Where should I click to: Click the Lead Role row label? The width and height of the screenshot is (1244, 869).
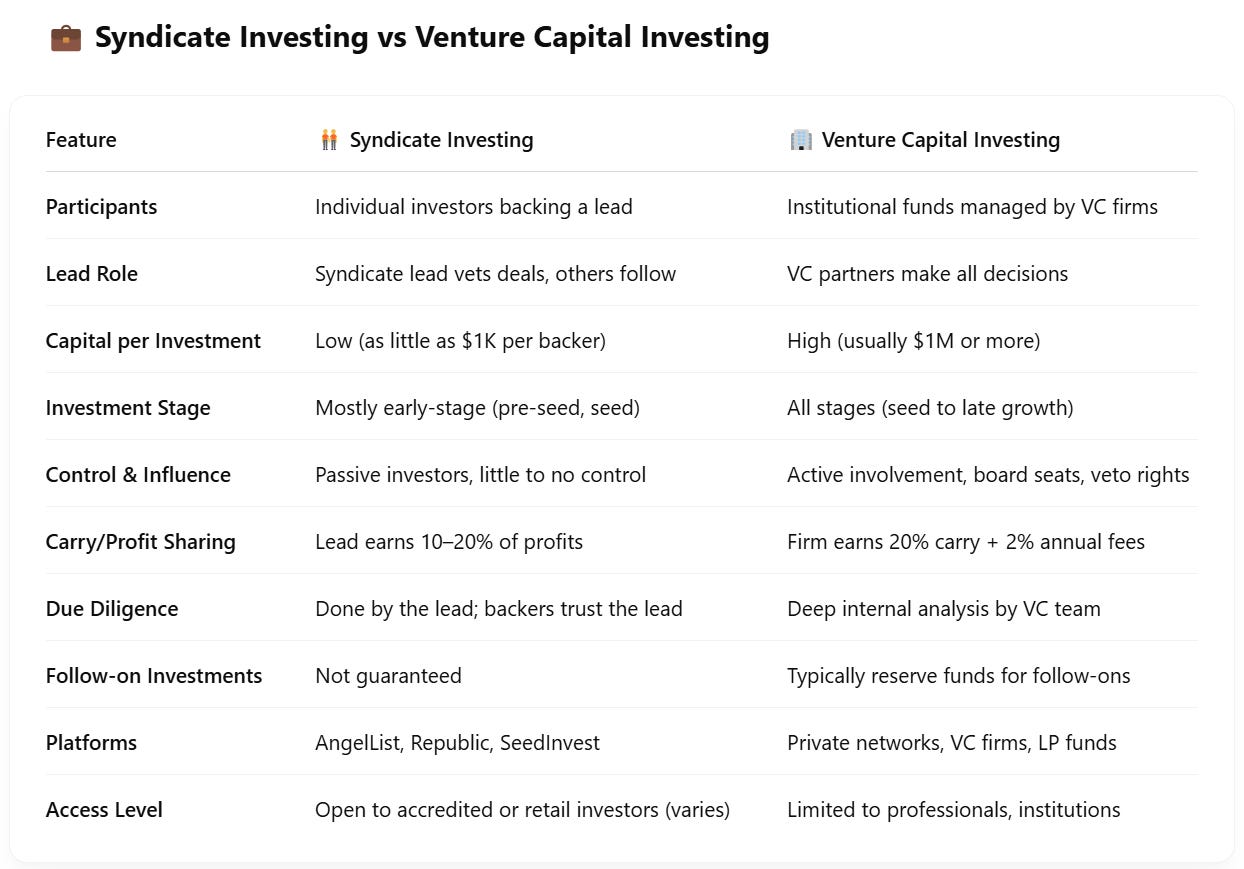[x=92, y=274]
